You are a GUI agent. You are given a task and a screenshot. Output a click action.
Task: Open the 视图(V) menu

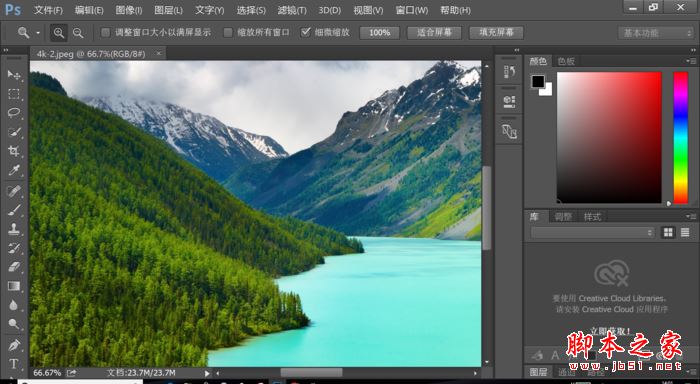[x=368, y=10]
